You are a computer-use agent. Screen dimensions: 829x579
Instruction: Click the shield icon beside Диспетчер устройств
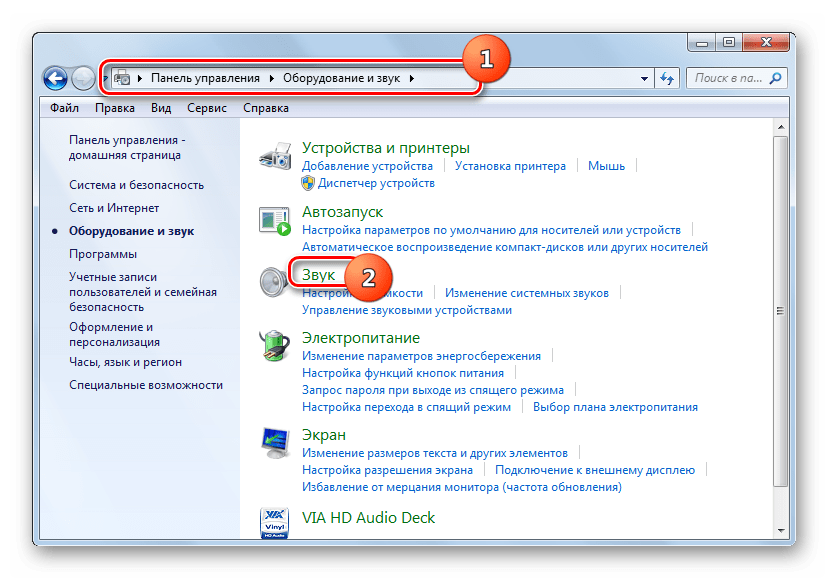[308, 183]
